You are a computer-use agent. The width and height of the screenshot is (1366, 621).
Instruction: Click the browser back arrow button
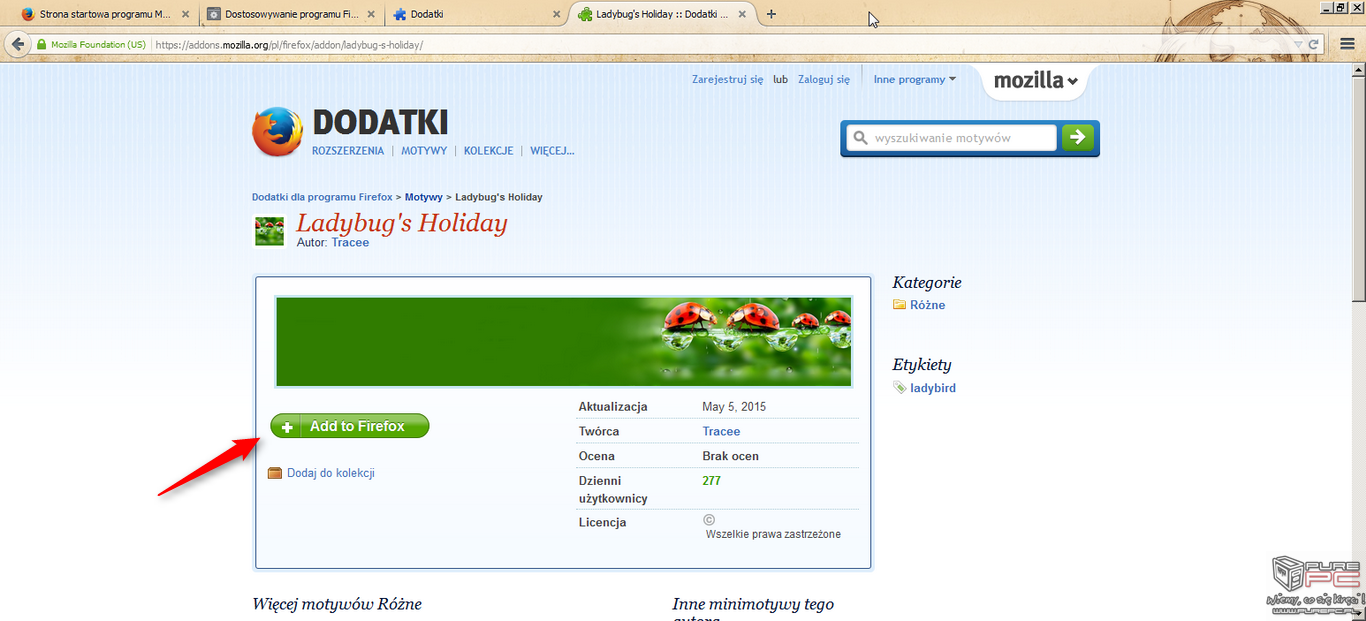click(17, 45)
